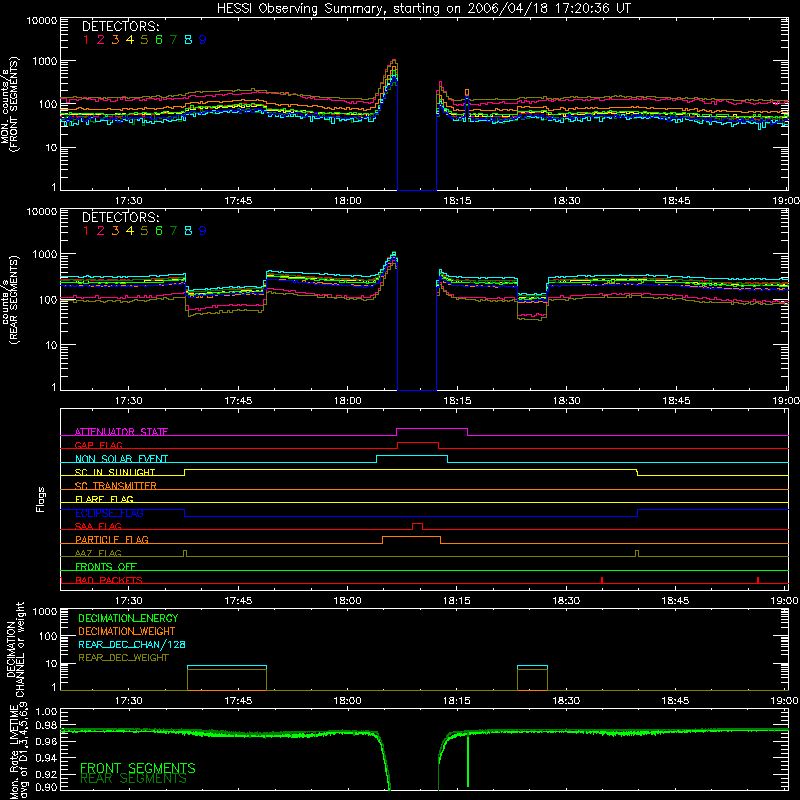Click the FLARE_FLAG label
Screen dimensions: 800x800
pyautogui.click(x=104, y=499)
